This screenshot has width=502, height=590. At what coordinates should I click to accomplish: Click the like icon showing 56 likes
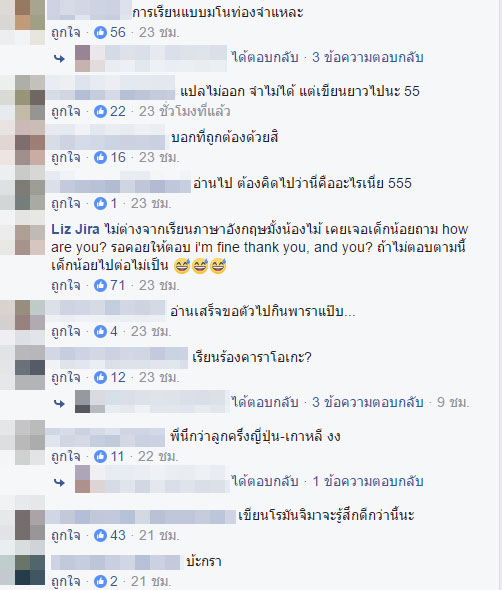[100, 32]
